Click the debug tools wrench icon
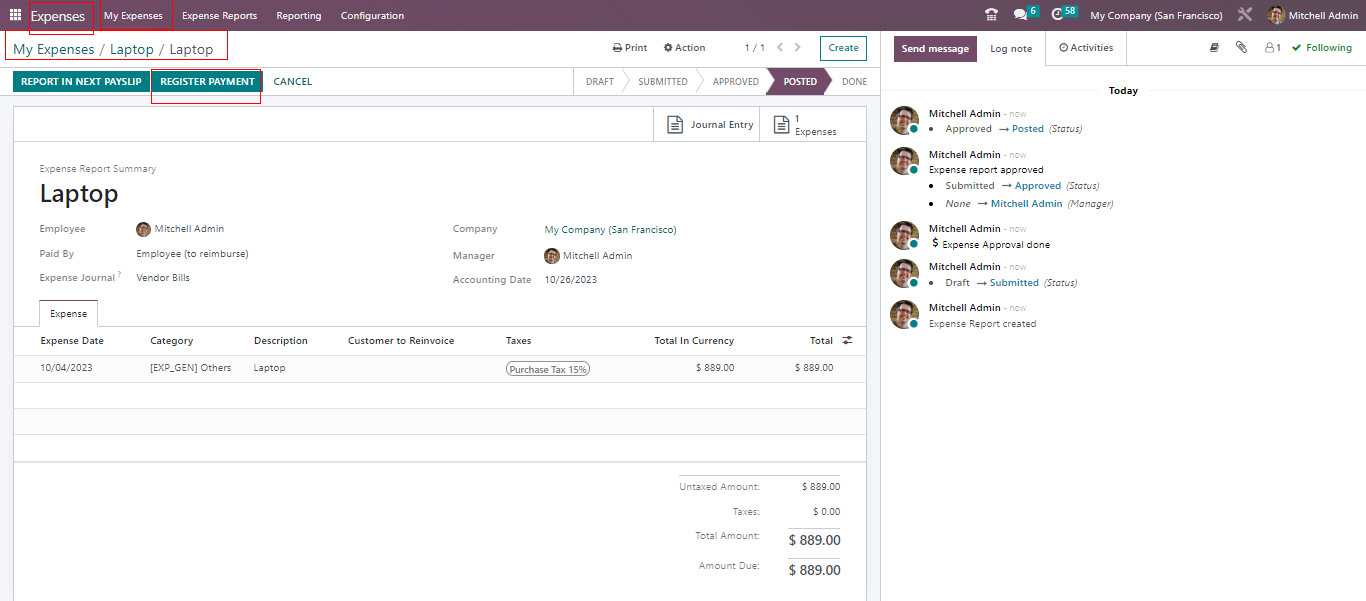 coord(1244,15)
